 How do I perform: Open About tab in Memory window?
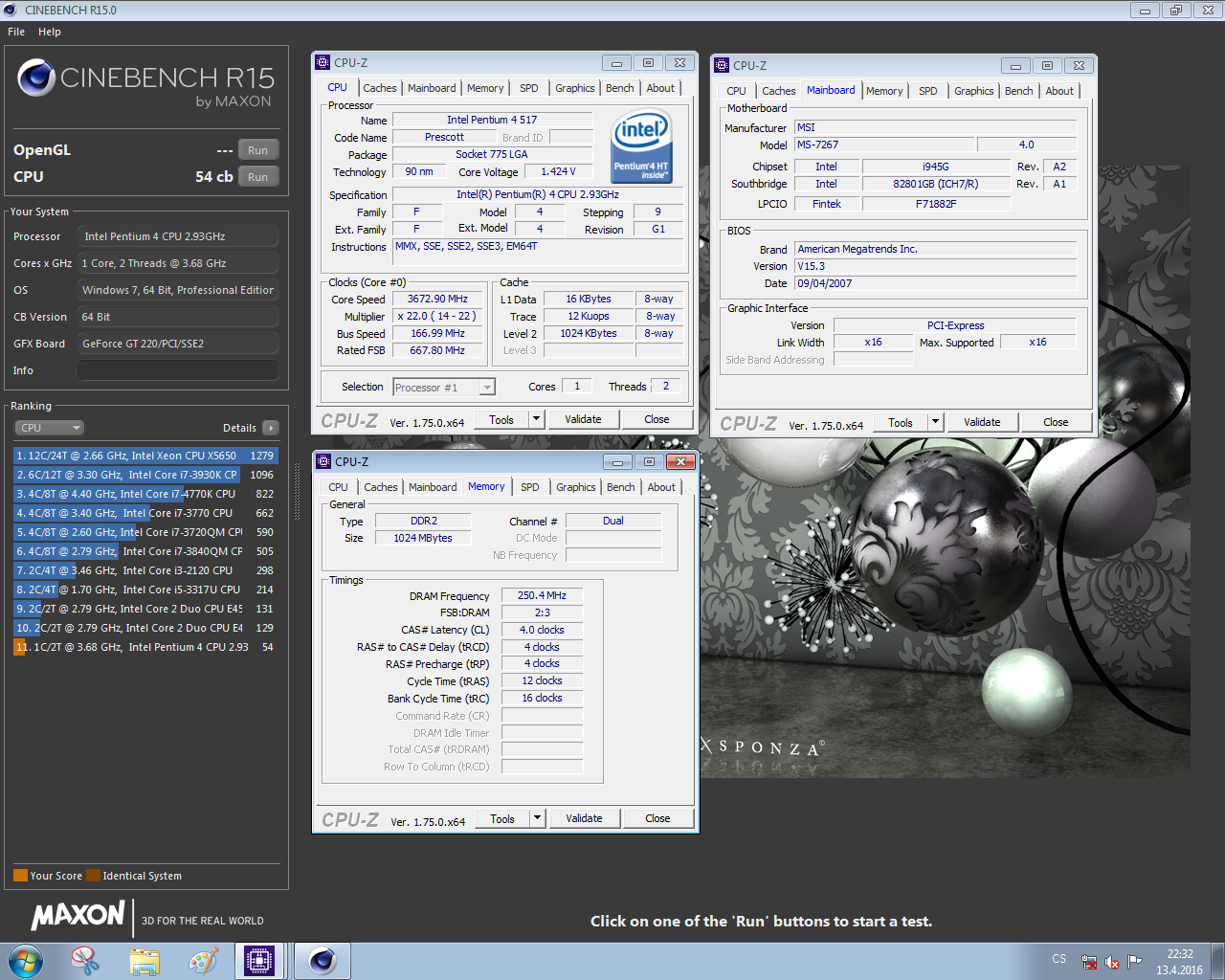[x=661, y=487]
